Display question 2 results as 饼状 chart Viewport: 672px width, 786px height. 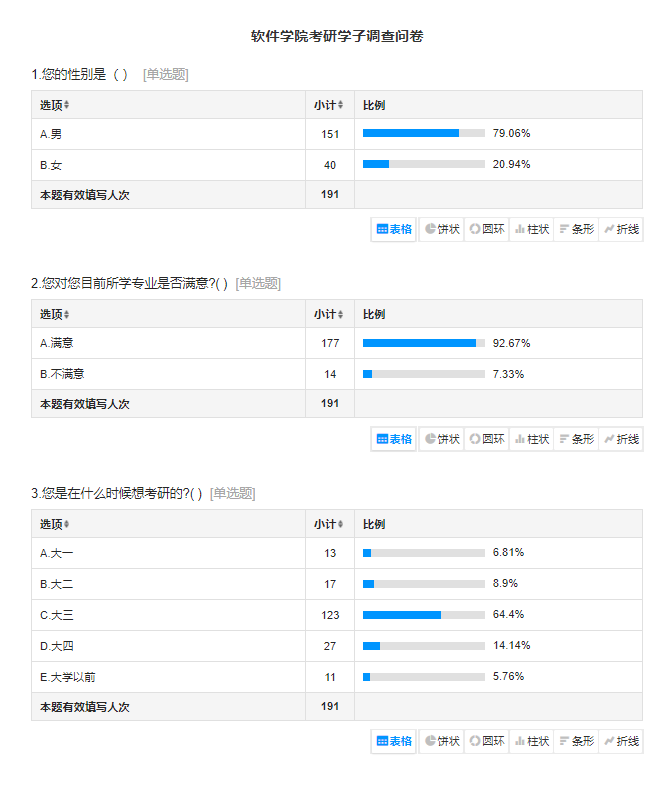[442, 438]
